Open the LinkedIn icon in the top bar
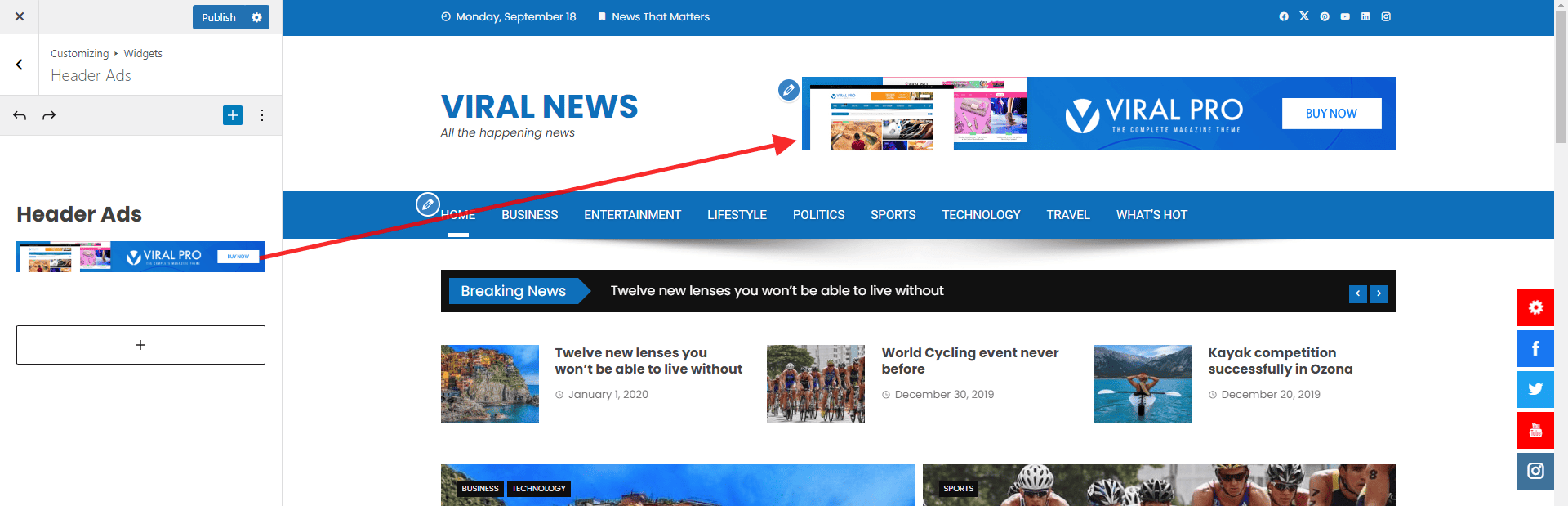Image resolution: width=1568 pixels, height=506 pixels. [x=1365, y=16]
